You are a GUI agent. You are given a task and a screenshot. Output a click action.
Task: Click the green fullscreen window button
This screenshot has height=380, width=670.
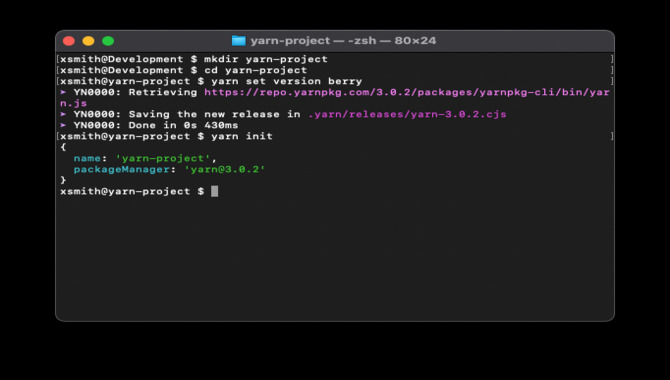[108, 41]
